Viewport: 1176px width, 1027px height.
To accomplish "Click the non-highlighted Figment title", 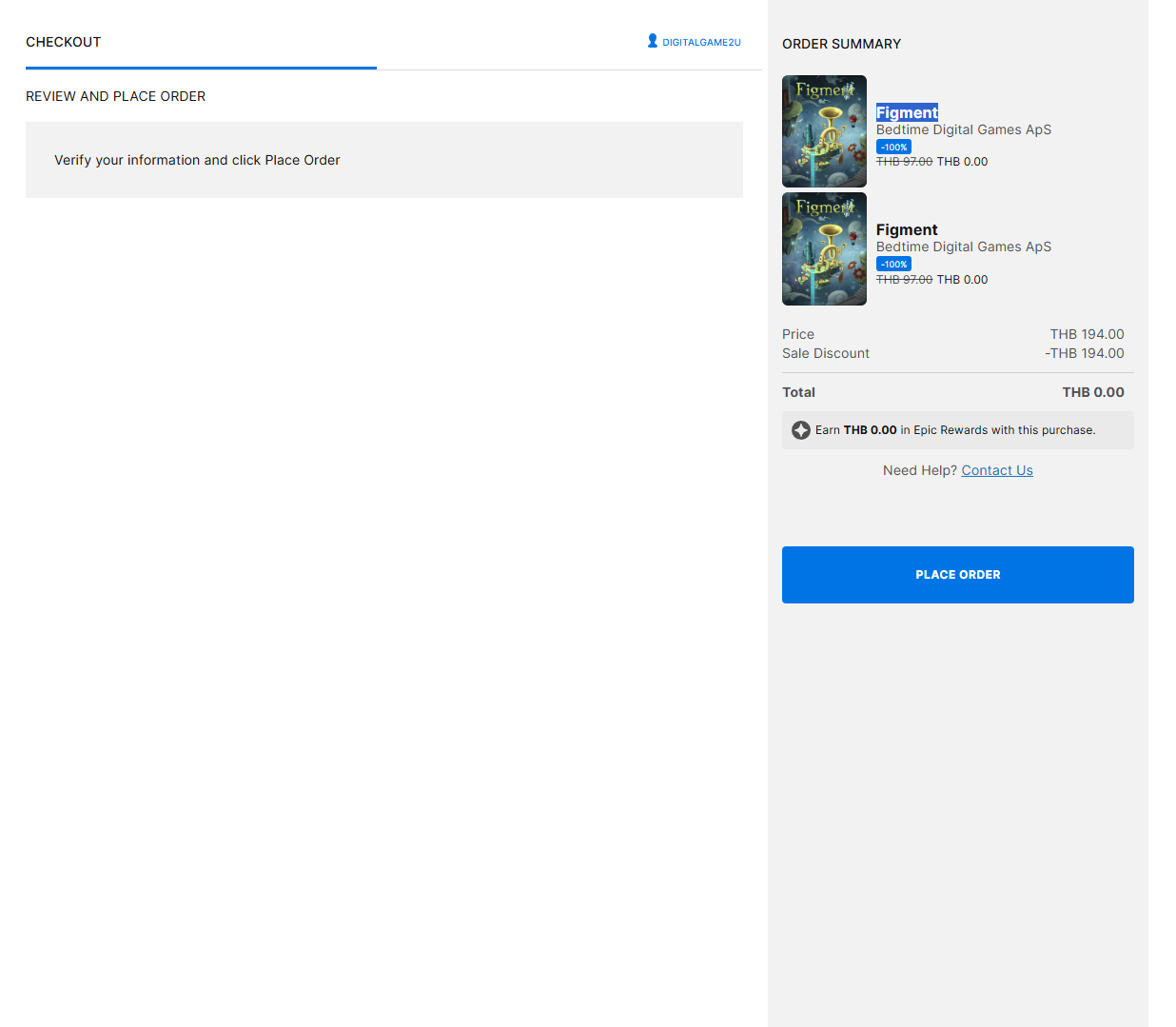I will click(x=907, y=229).
